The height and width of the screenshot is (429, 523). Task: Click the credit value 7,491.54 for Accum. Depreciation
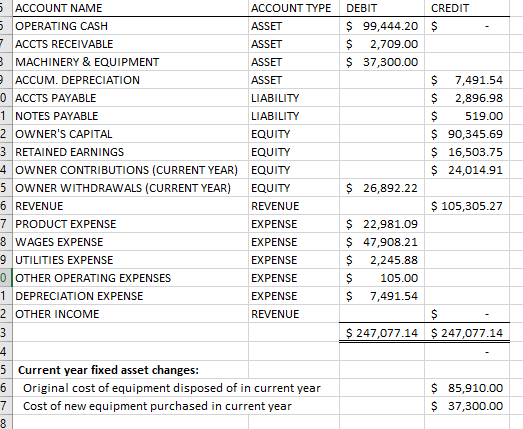tap(467, 80)
